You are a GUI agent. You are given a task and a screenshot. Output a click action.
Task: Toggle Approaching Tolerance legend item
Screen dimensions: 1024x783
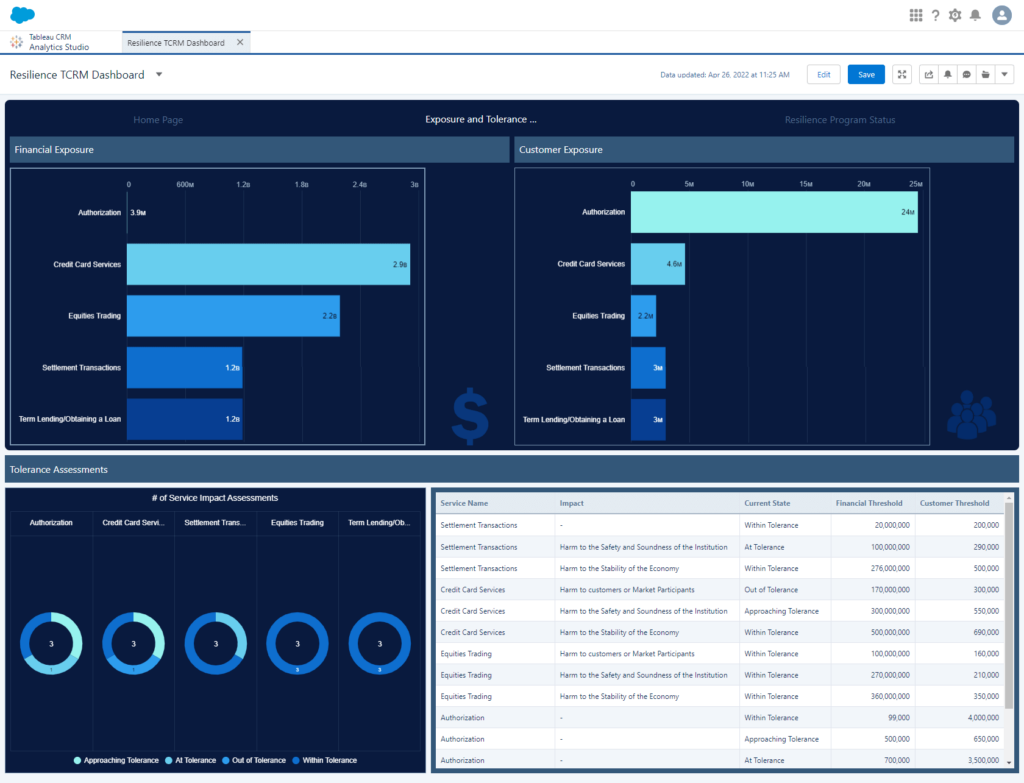pyautogui.click(x=116, y=760)
